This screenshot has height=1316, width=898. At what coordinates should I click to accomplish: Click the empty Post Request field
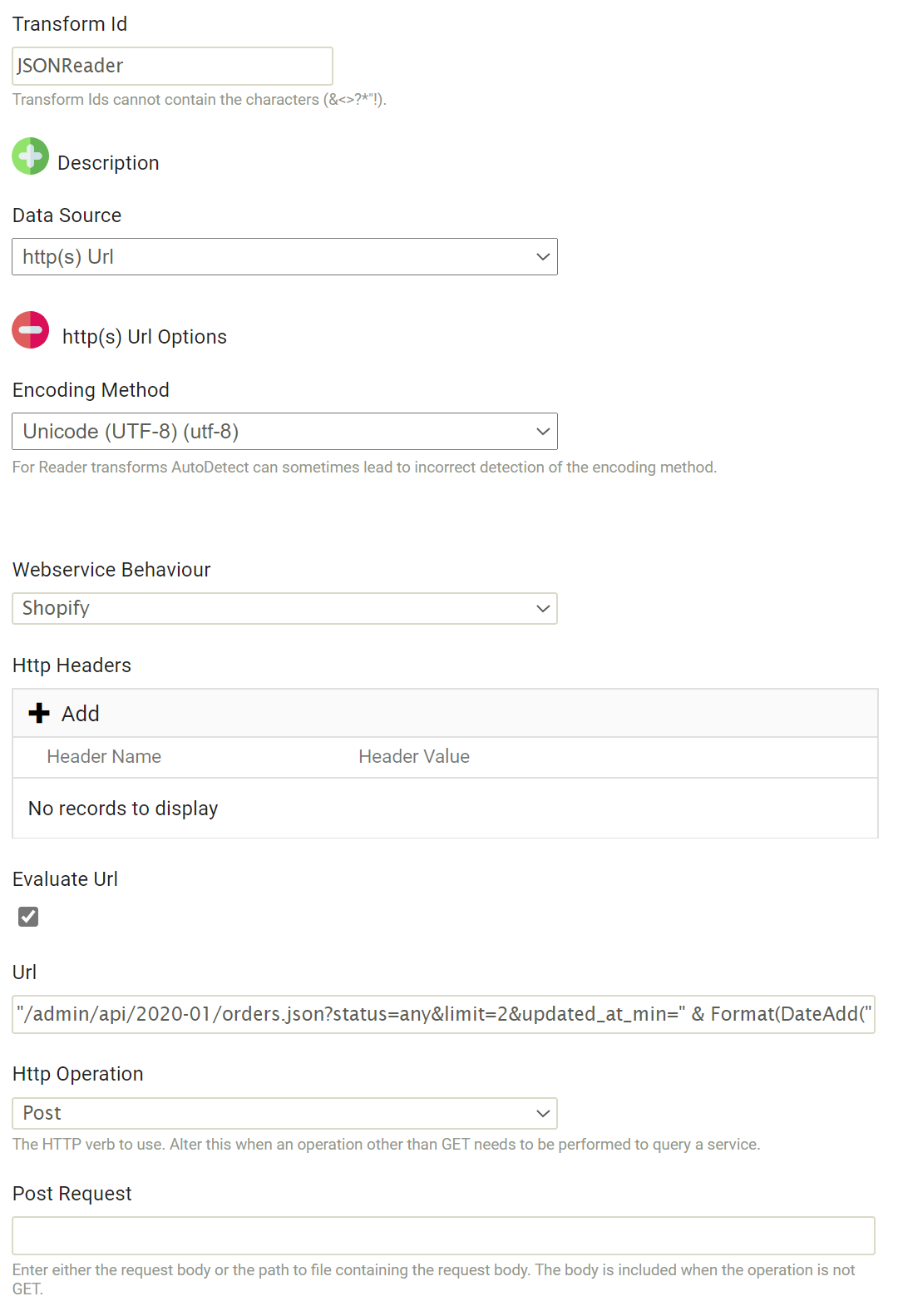click(443, 1235)
